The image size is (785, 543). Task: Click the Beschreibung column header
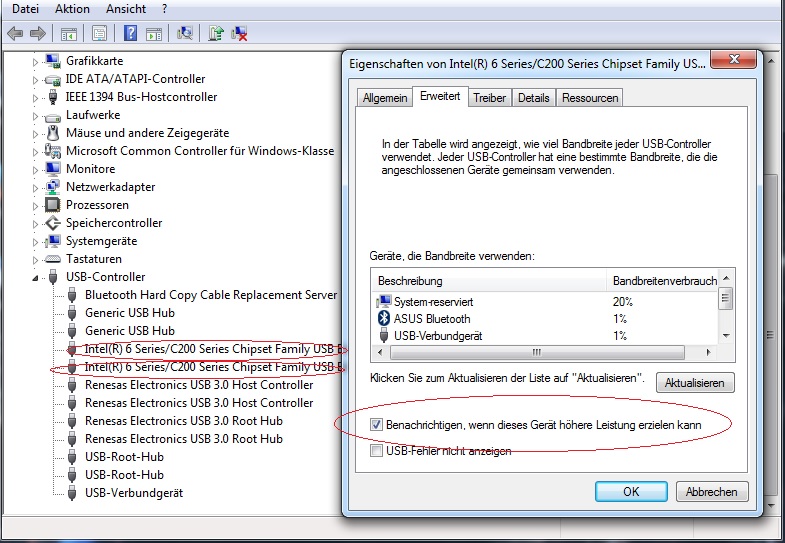point(489,281)
